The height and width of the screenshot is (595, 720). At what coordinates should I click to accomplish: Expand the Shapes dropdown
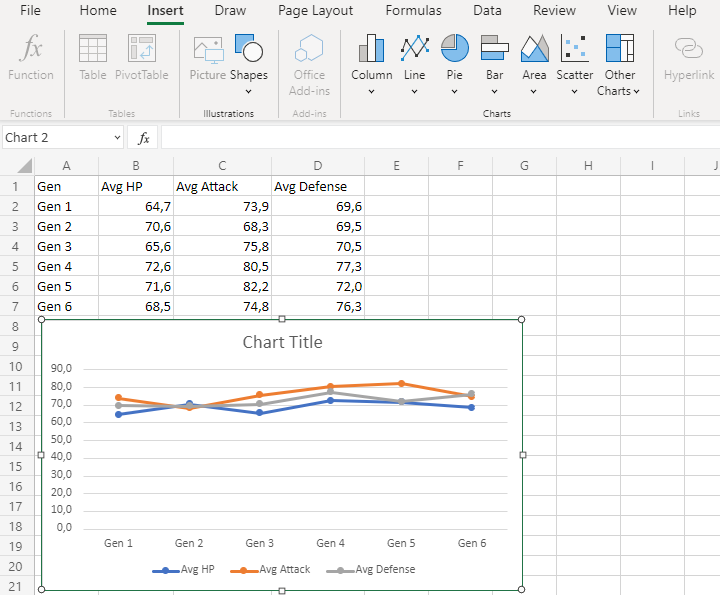click(249, 90)
